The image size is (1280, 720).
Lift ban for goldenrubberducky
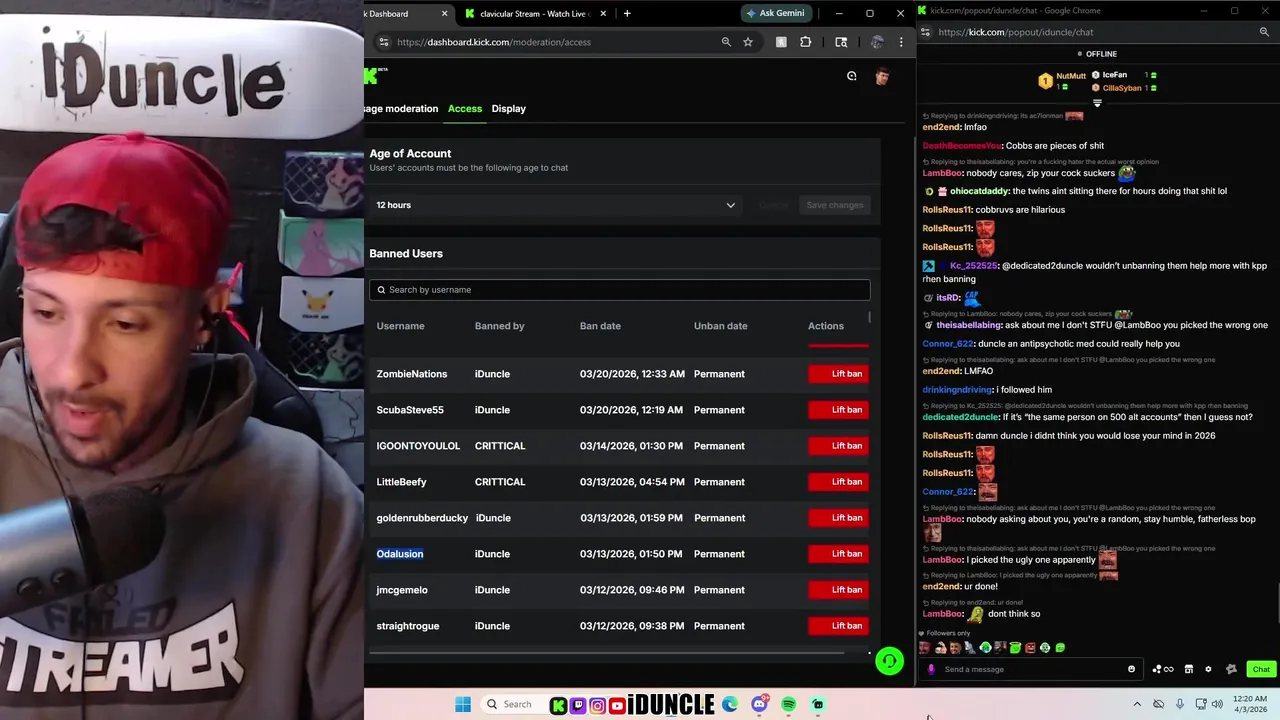pos(838,518)
